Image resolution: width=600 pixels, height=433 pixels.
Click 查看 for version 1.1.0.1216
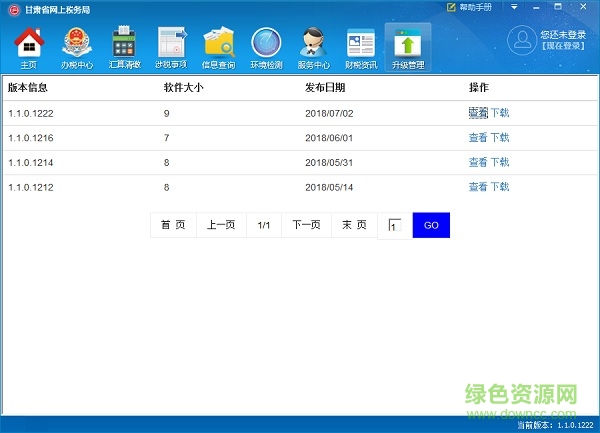tap(478, 137)
